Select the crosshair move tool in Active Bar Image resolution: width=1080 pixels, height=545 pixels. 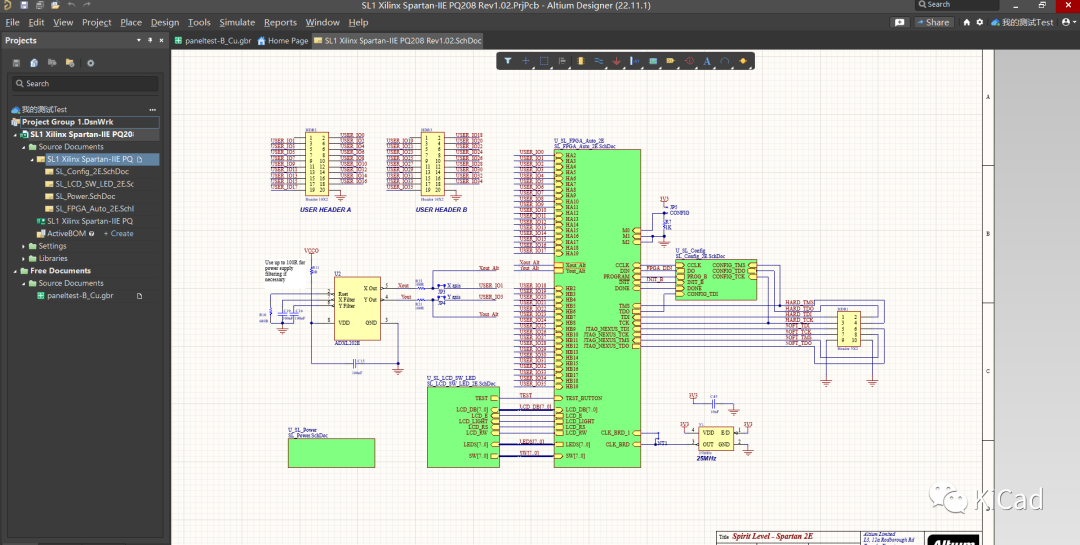click(x=526, y=61)
